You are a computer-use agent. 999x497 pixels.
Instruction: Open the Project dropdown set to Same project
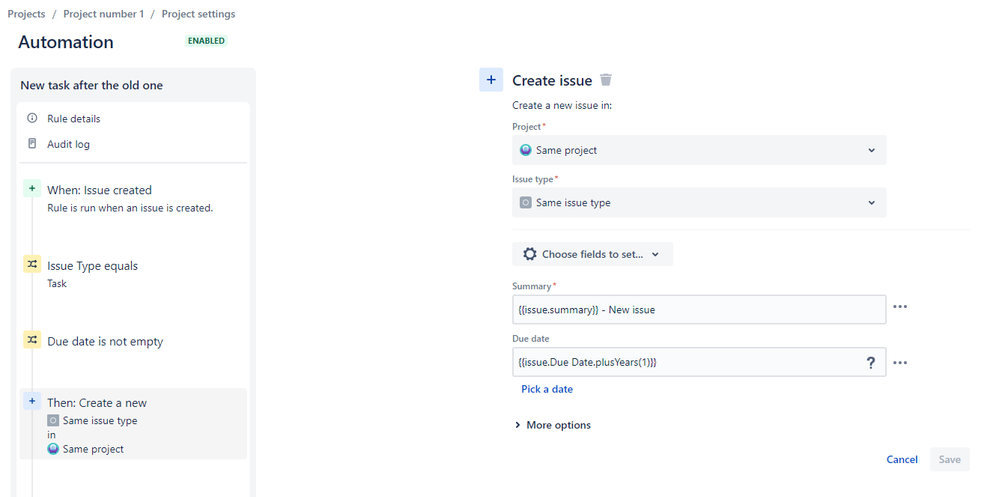click(699, 150)
